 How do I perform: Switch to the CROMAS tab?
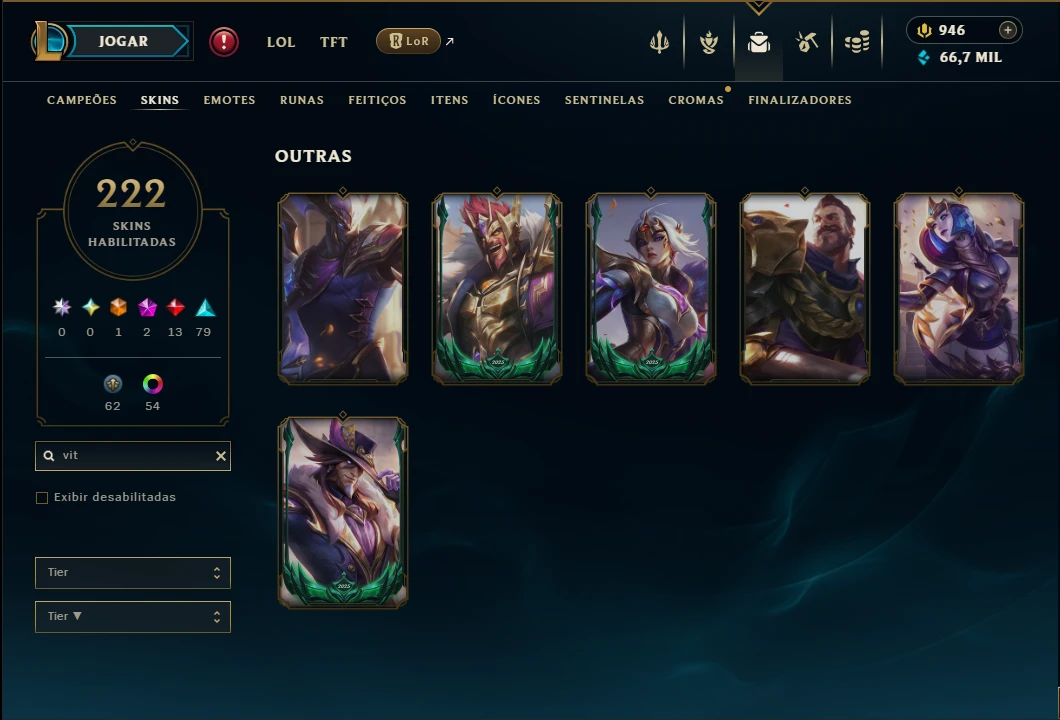pyautogui.click(x=696, y=100)
